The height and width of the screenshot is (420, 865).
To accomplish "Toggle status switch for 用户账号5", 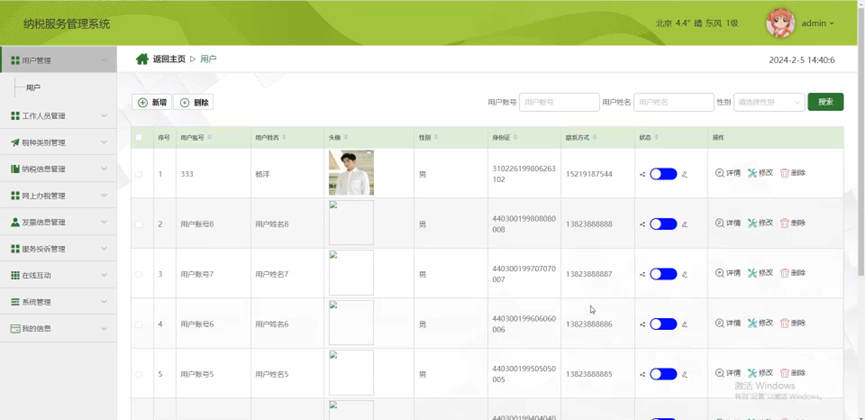I will point(663,374).
